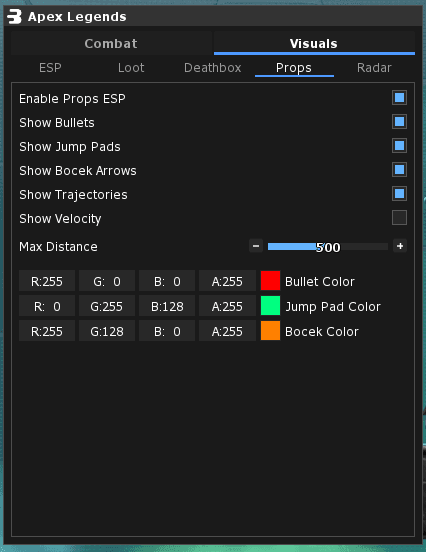This screenshot has width=426, height=552.
Task: Click the Max Distance slider bar
Action: click(328, 246)
